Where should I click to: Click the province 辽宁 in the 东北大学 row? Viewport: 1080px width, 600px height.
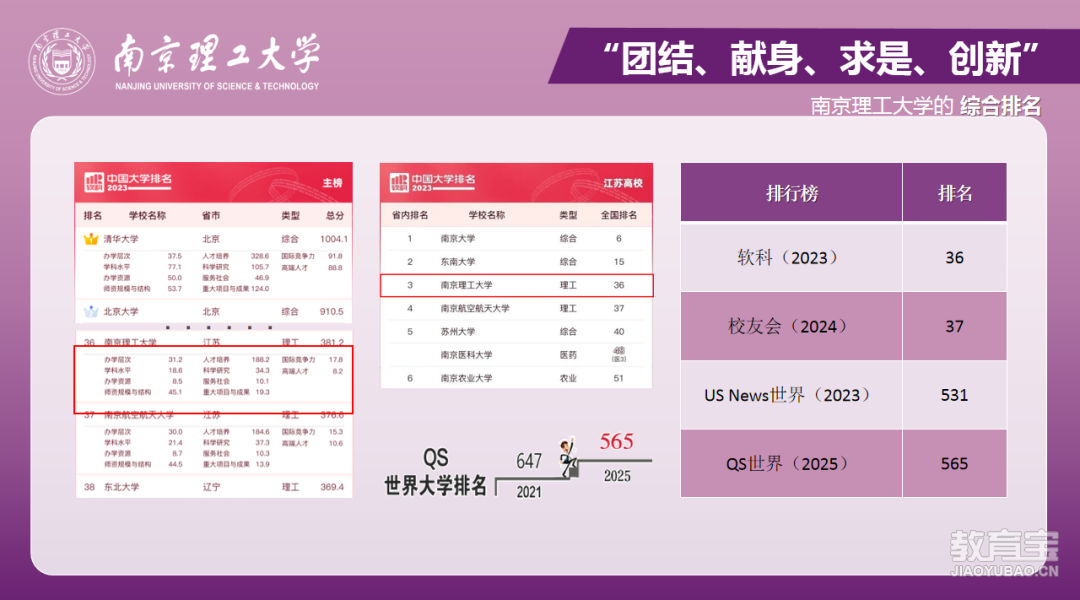211,487
